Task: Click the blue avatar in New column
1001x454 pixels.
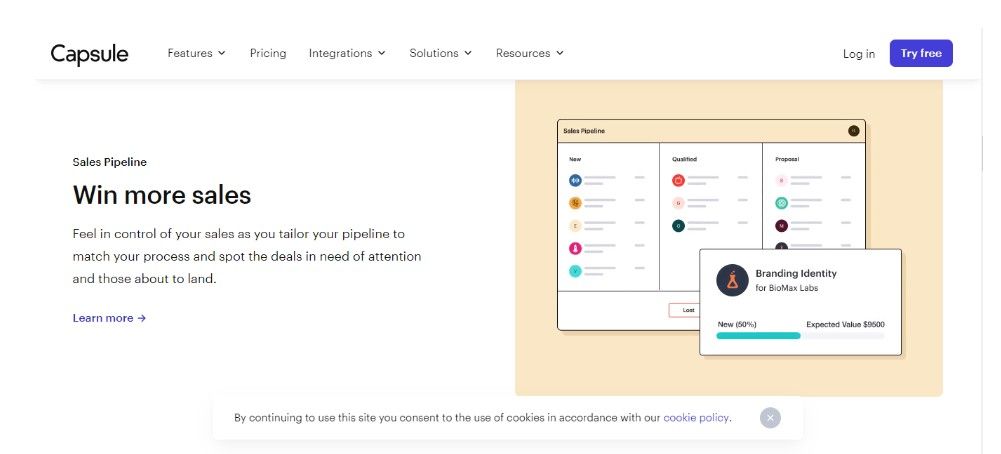Action: [575, 181]
